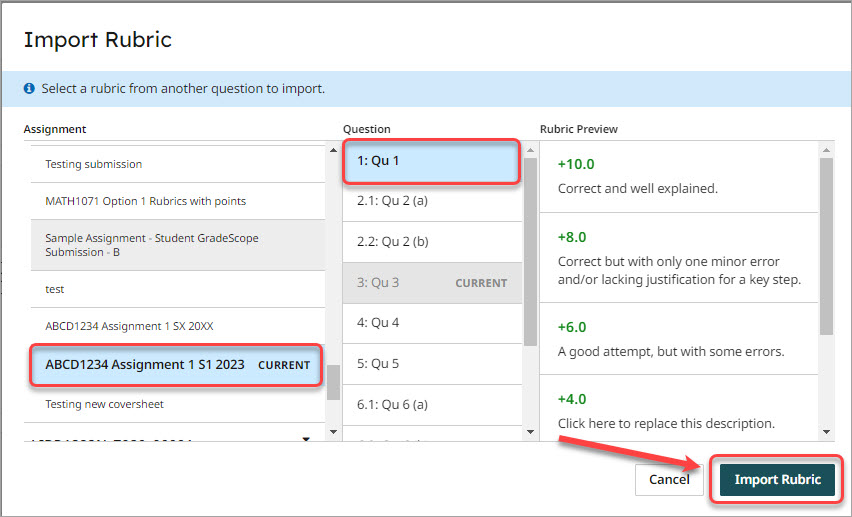The height and width of the screenshot is (517, 852).
Task: Click the Assignment list scroll-down arrow
Action: point(306,439)
